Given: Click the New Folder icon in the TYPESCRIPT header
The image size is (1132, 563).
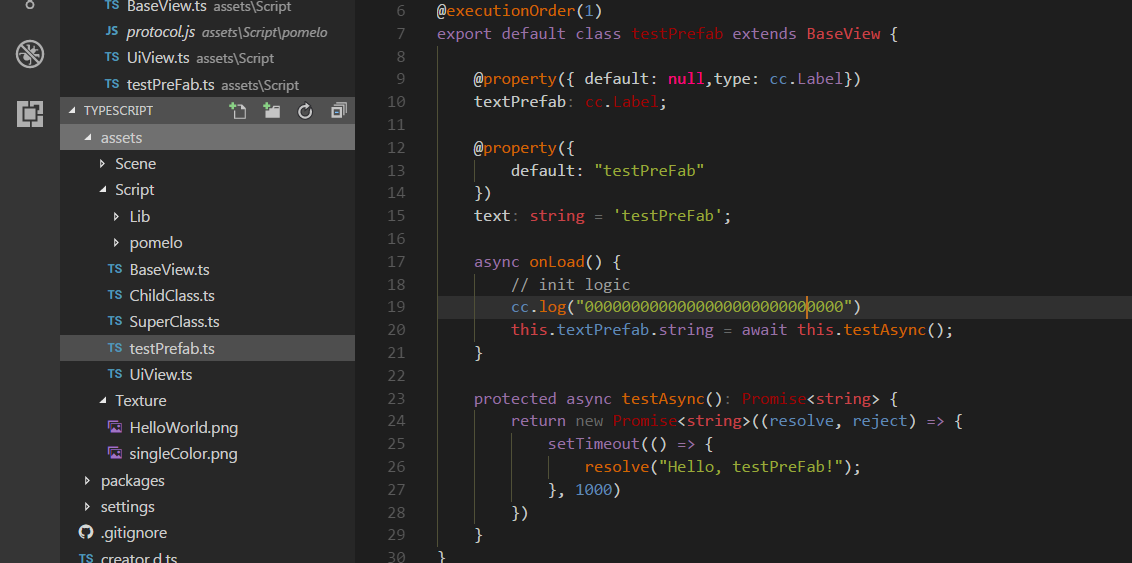Looking at the screenshot, I should tap(271, 110).
